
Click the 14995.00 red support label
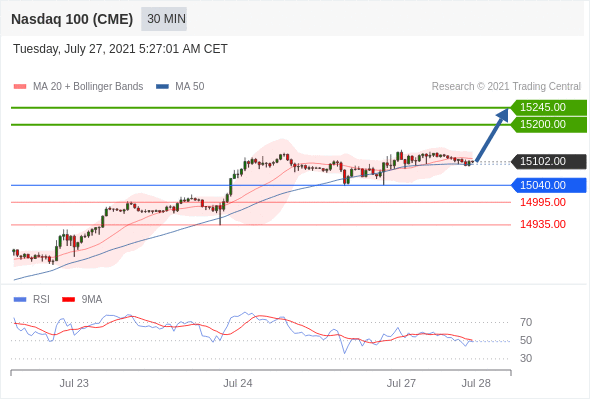[543, 202]
